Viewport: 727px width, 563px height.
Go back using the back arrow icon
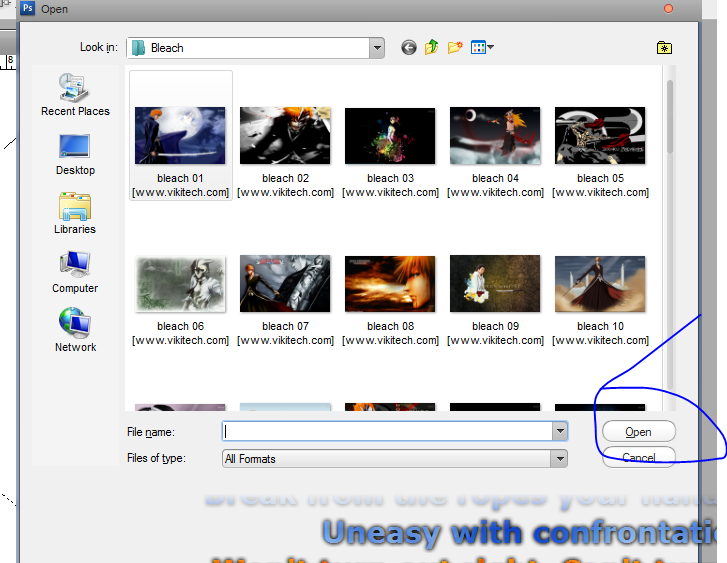(x=408, y=47)
